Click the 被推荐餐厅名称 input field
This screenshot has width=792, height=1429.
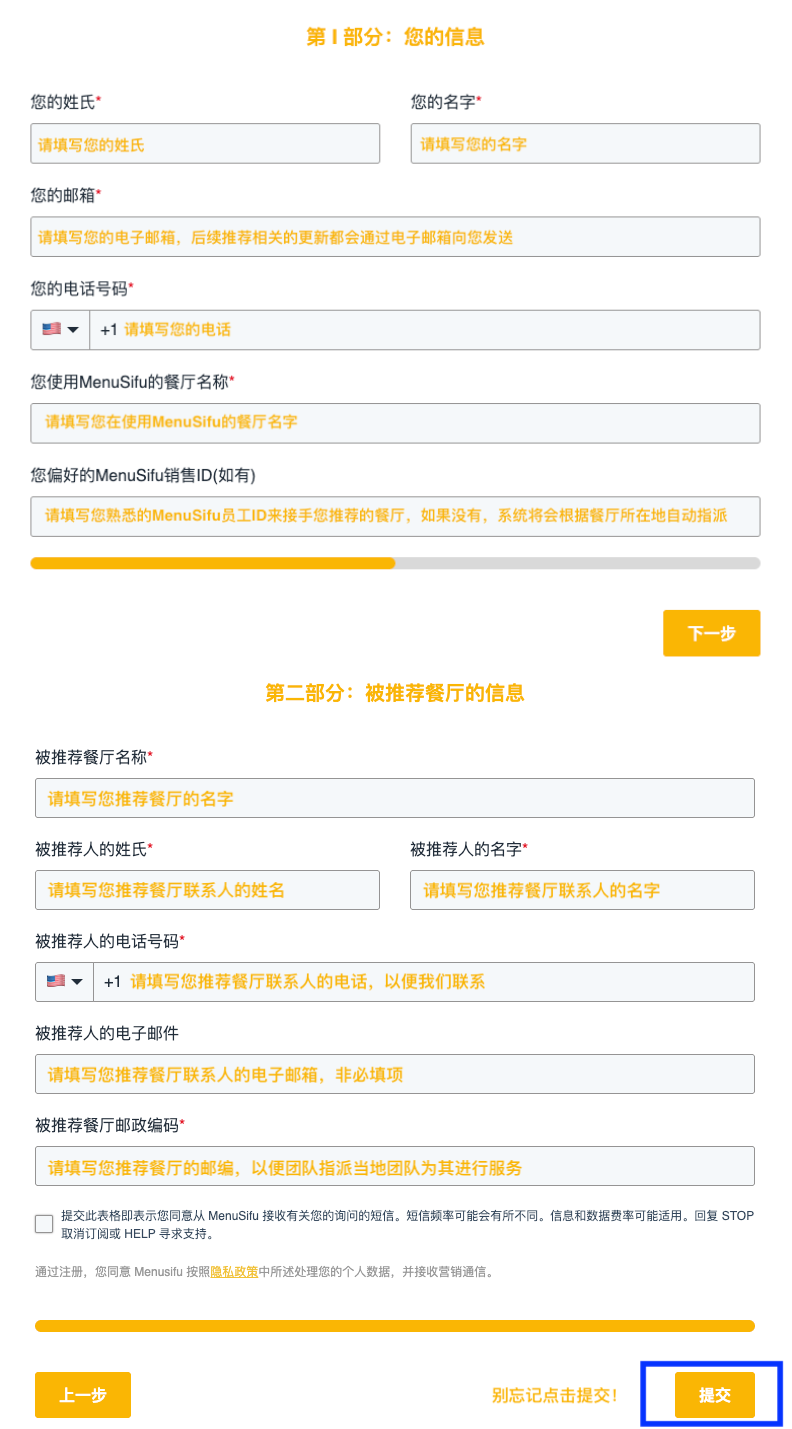tap(395, 797)
